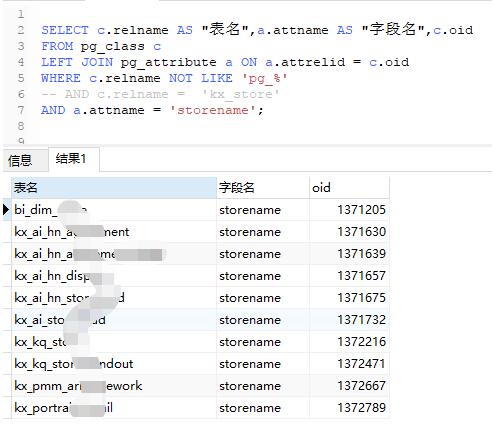Screen dimensions: 495x439
Task: Select the oid cell 1371657
Action: pyautogui.click(x=349, y=276)
